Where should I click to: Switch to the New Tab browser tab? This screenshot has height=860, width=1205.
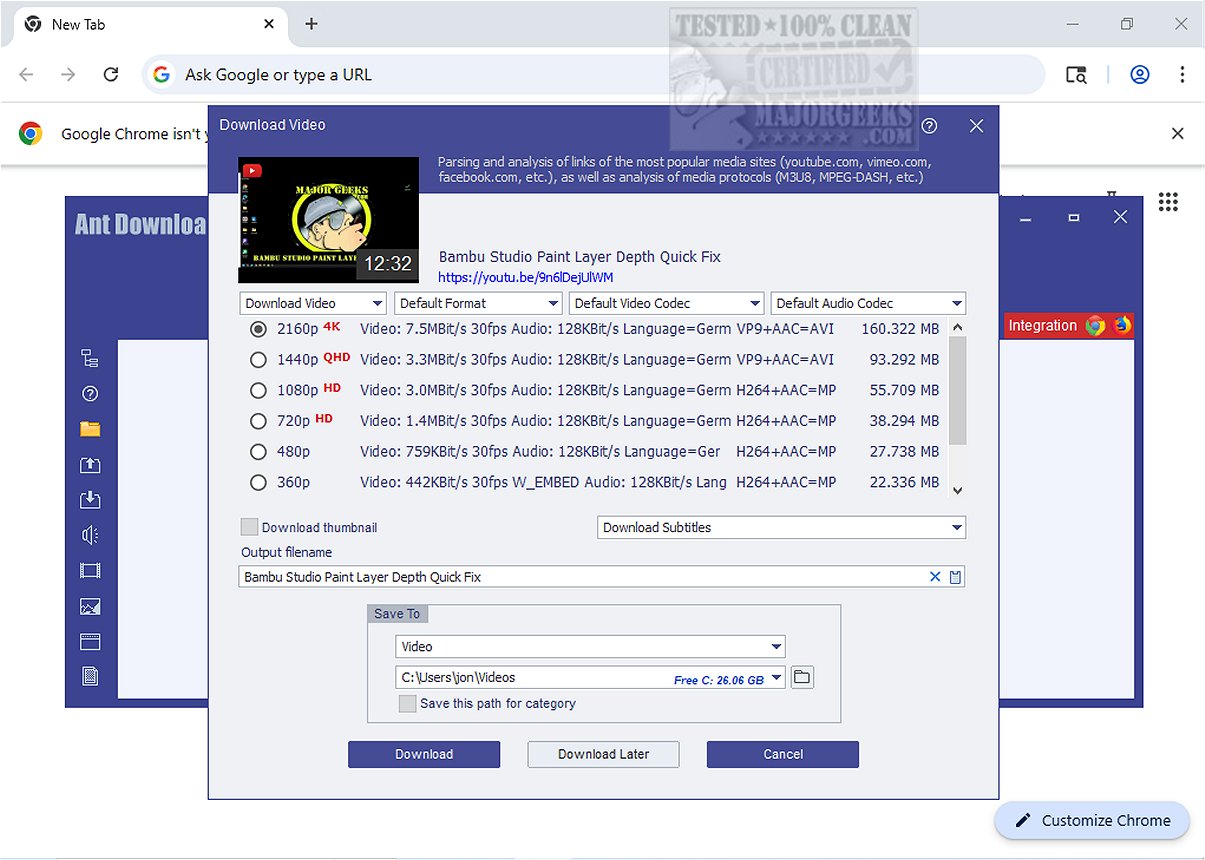(150, 24)
